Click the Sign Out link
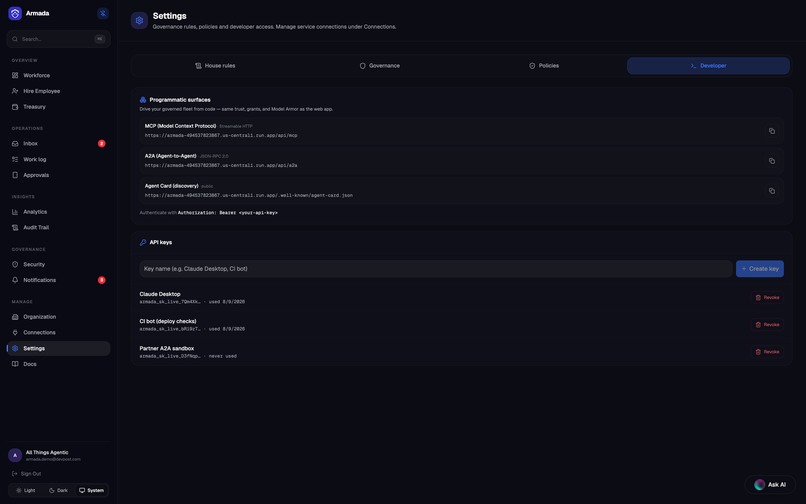806x504 pixels. click(x=26, y=474)
